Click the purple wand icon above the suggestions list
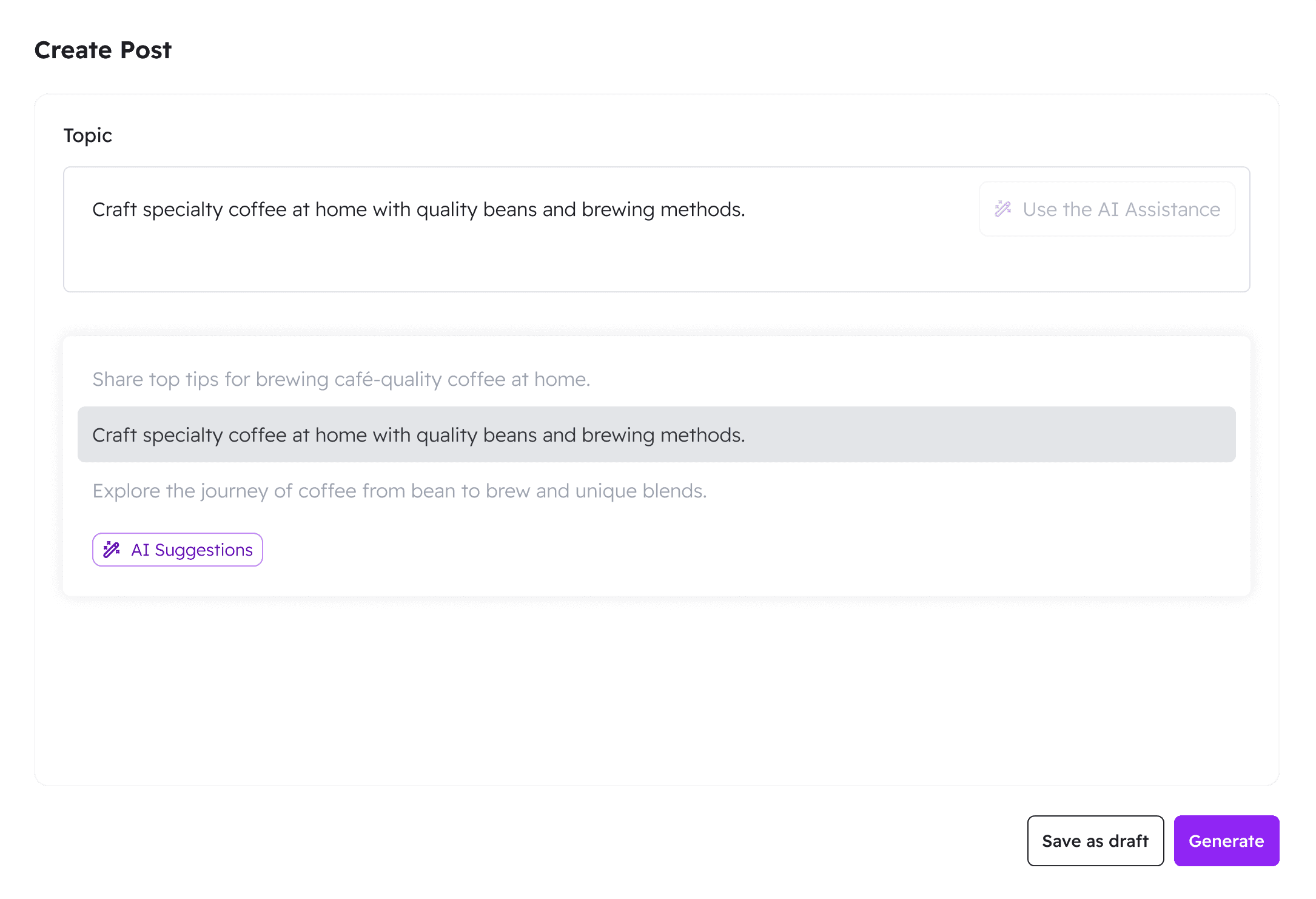This screenshot has height=899, width=1316. 112,550
